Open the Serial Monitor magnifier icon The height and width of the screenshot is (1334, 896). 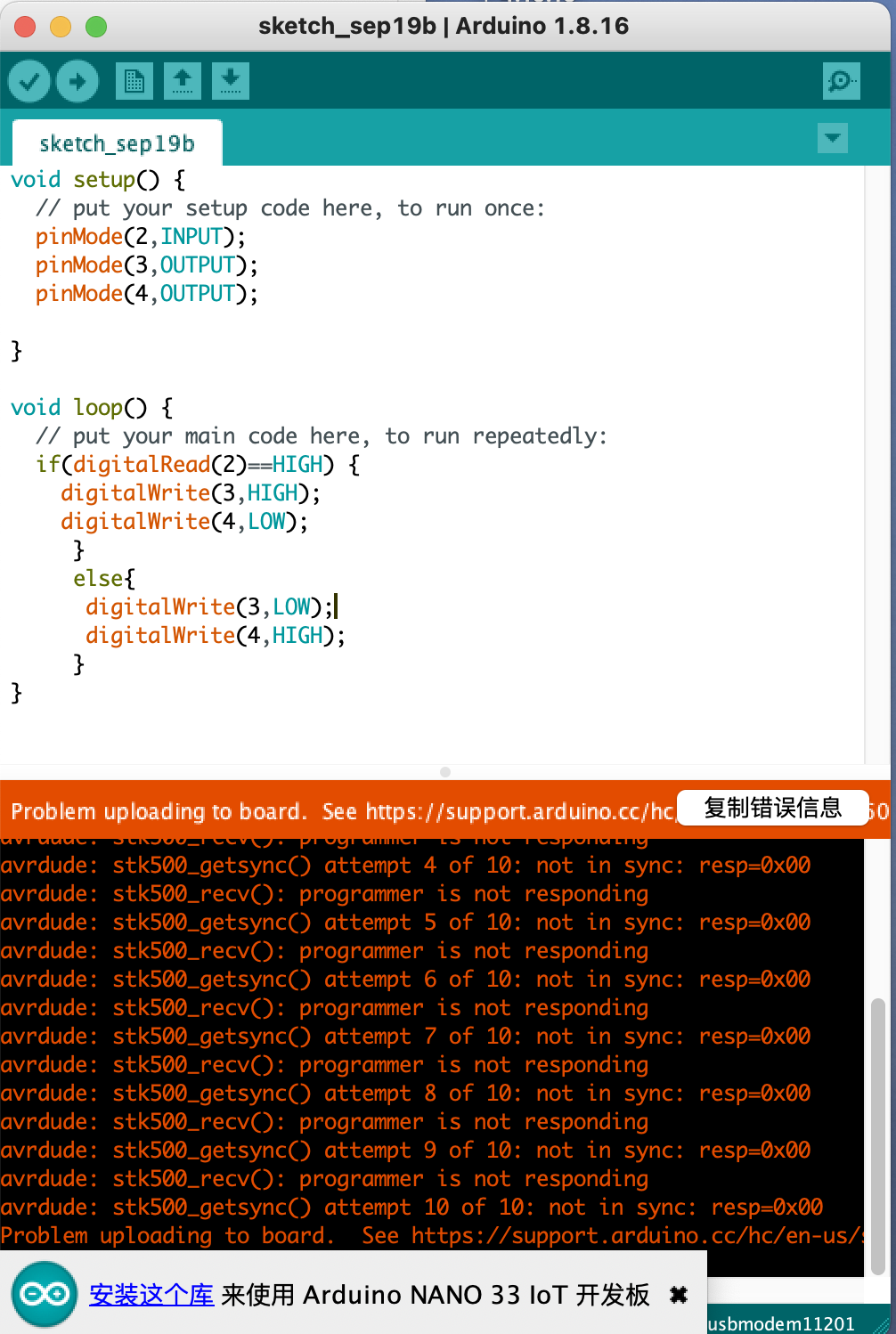tap(842, 81)
